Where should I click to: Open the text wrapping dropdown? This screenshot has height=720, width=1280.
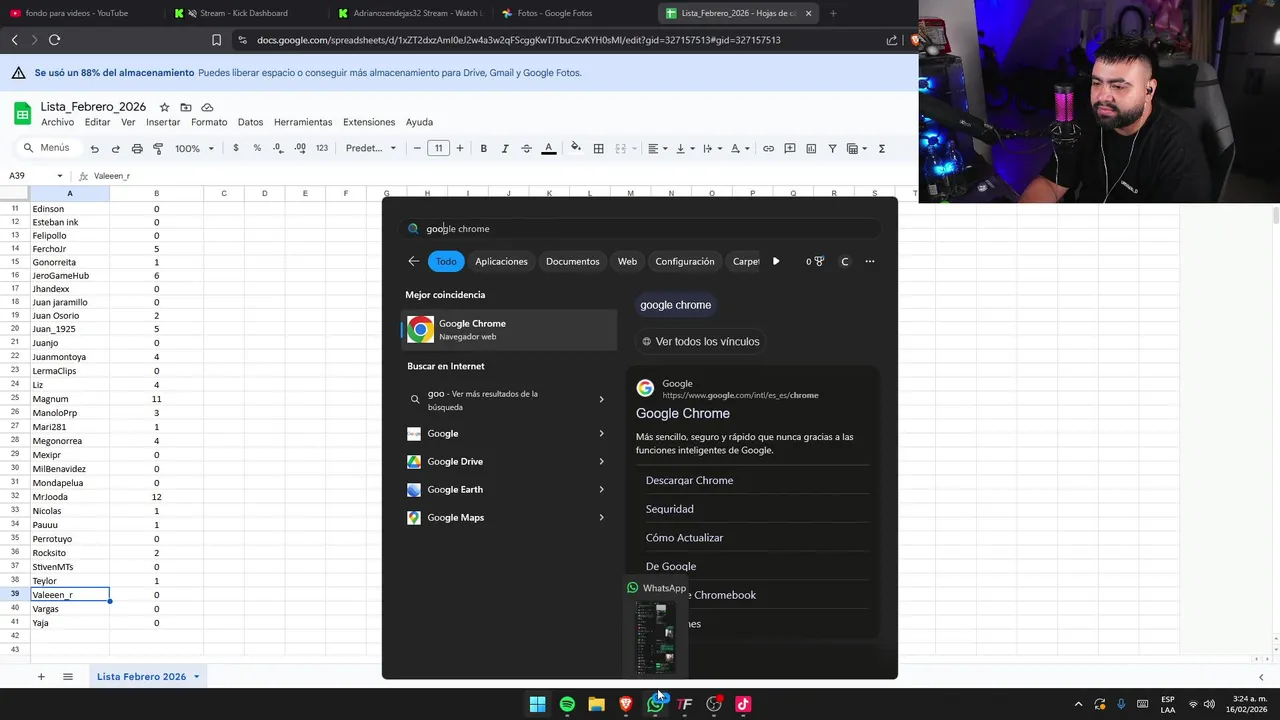pyautogui.click(x=712, y=148)
